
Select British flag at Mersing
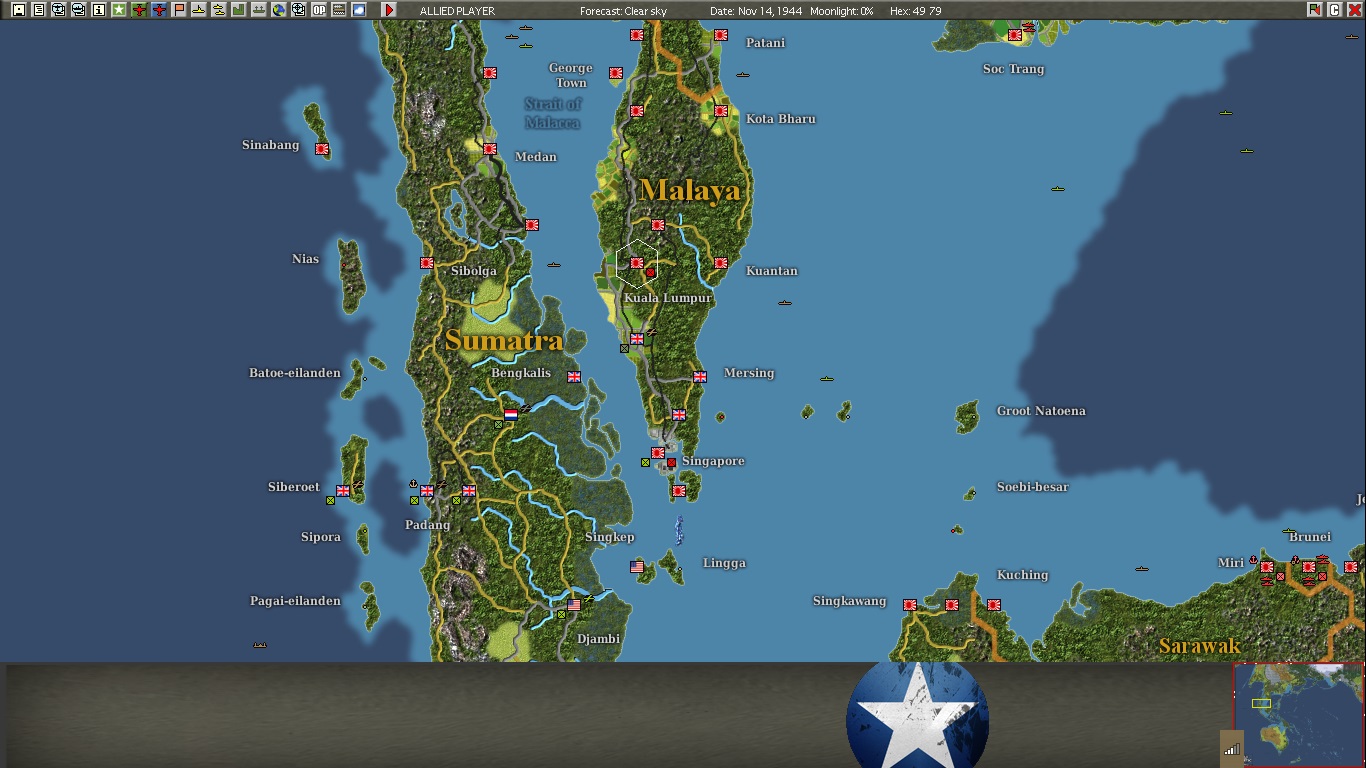click(700, 377)
